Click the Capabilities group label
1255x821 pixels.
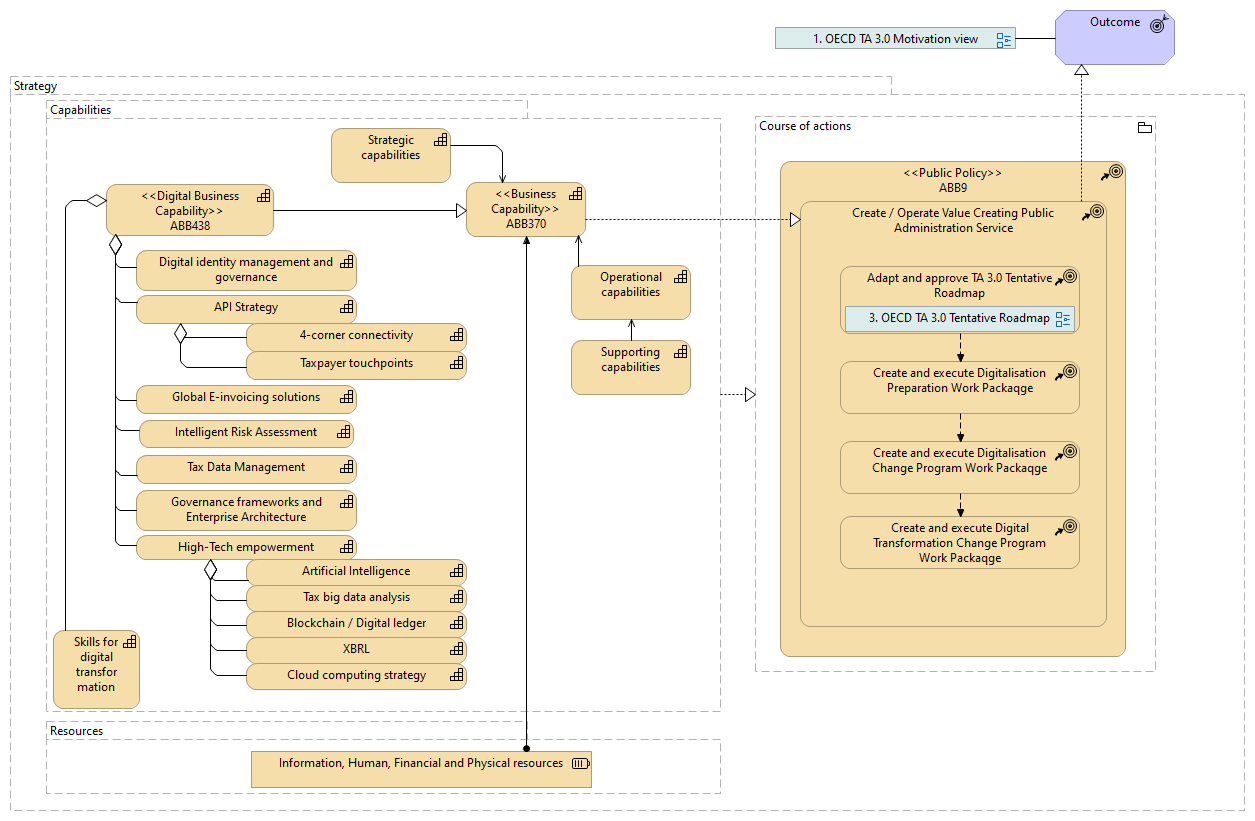pyautogui.click(x=81, y=110)
